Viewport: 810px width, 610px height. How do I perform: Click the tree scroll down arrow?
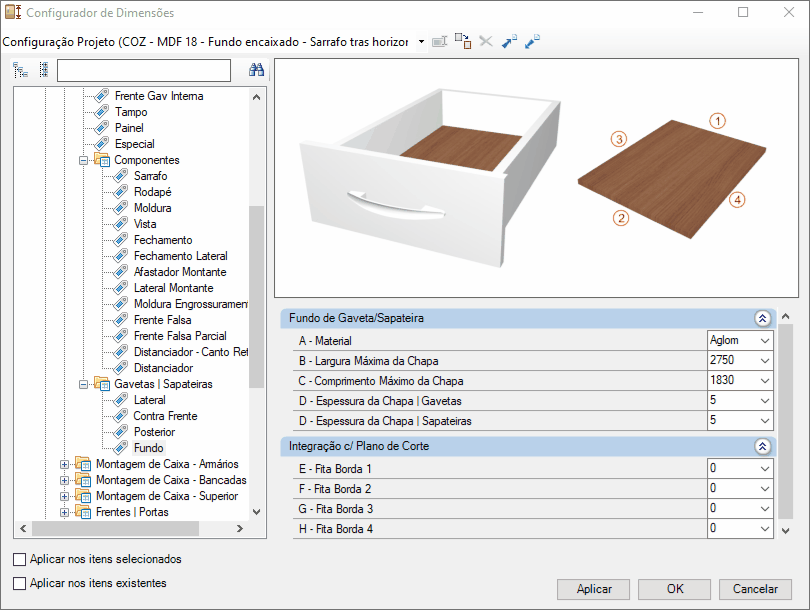256,512
